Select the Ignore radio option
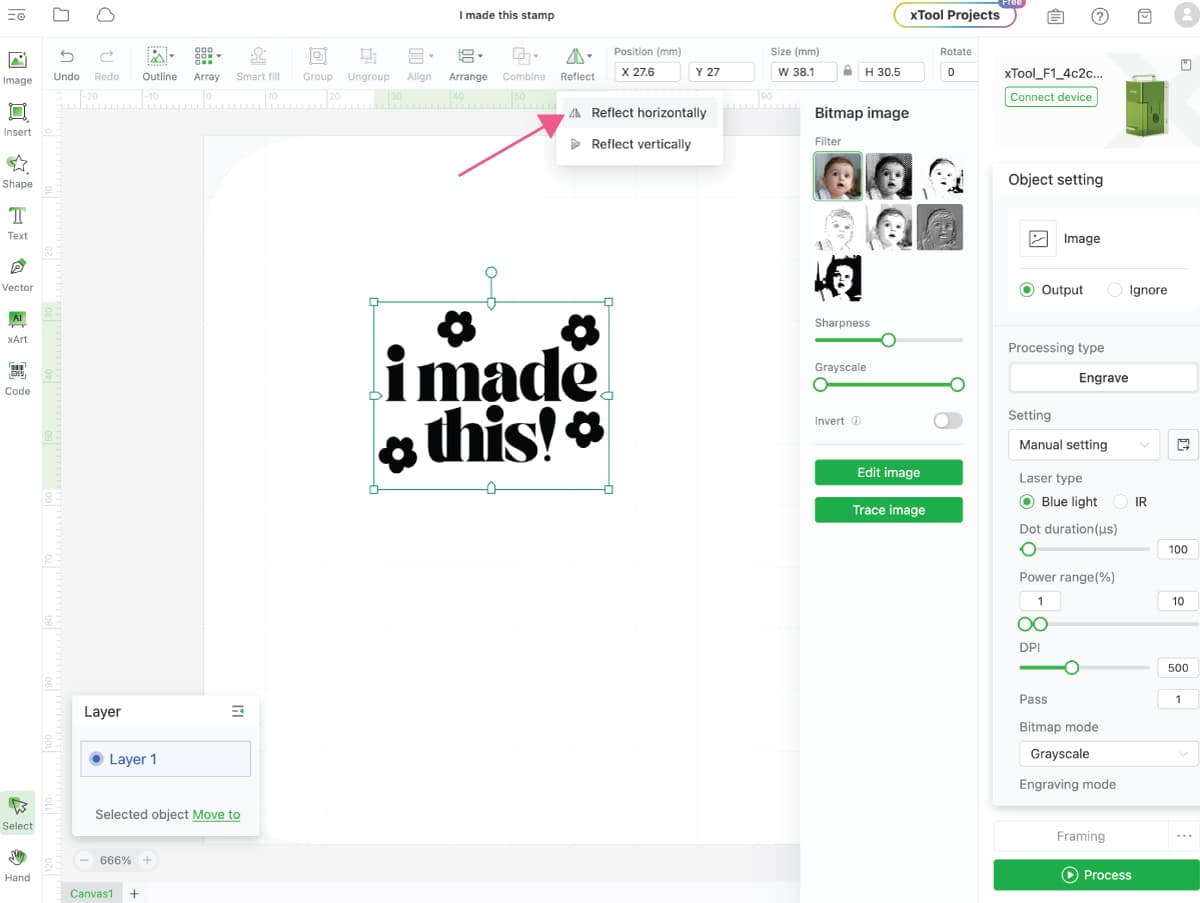Viewport: 1200px width, 903px height. (x=1115, y=290)
